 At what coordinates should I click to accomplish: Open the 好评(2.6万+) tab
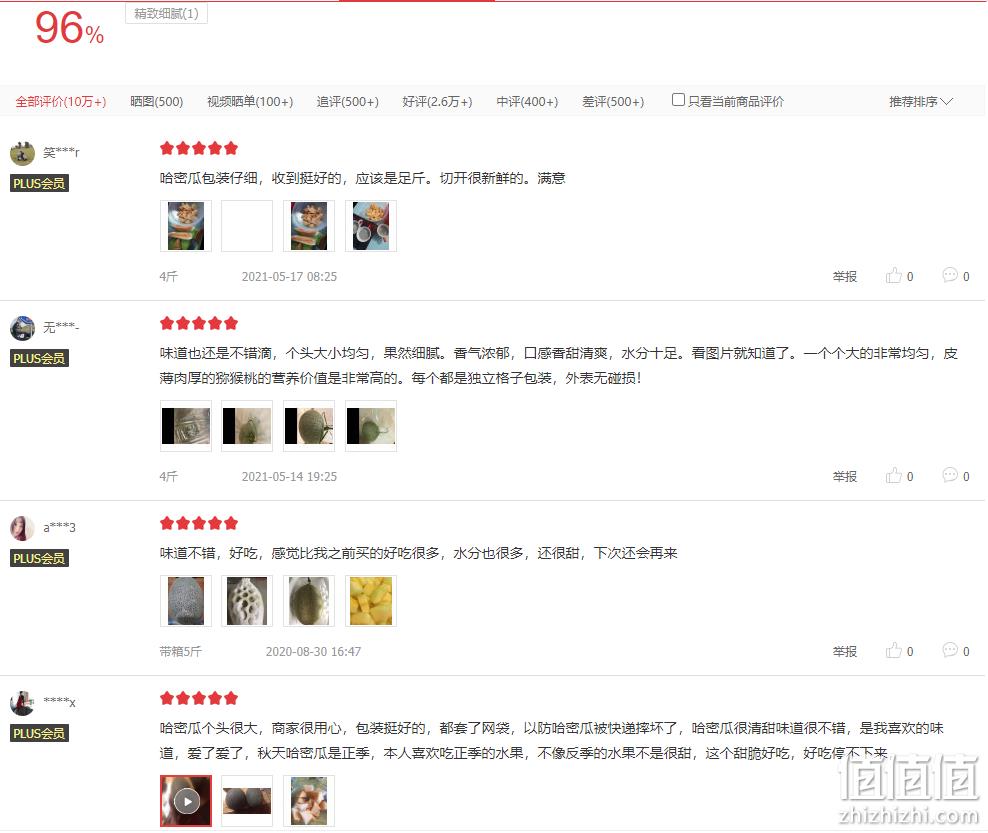(437, 101)
